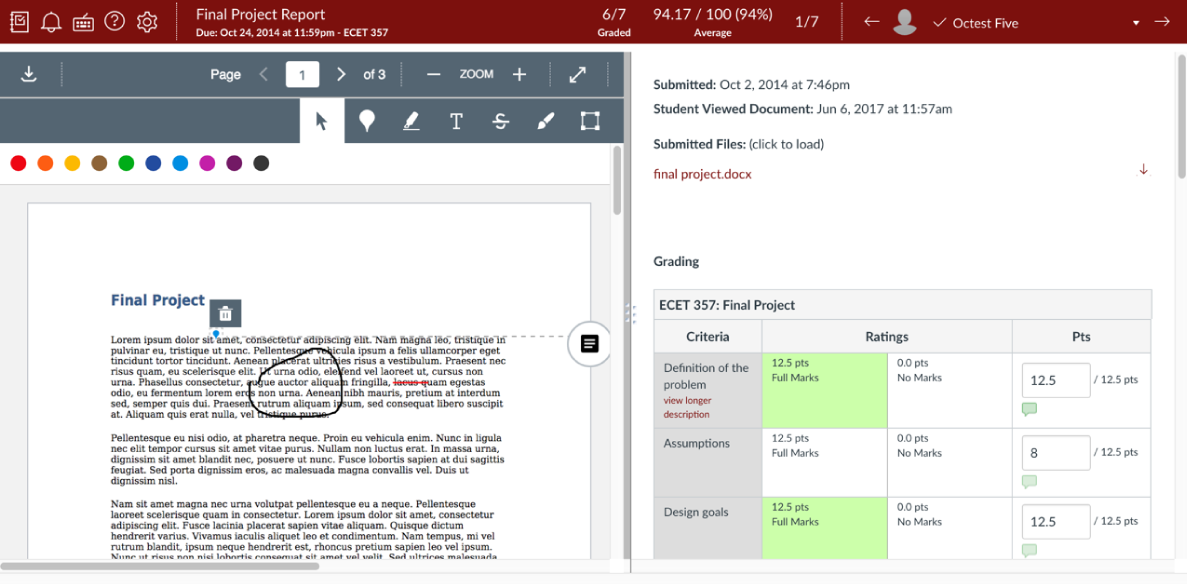This screenshot has height=584, width=1187.
Task: Pick the dark blue color swatch
Action: 153,163
